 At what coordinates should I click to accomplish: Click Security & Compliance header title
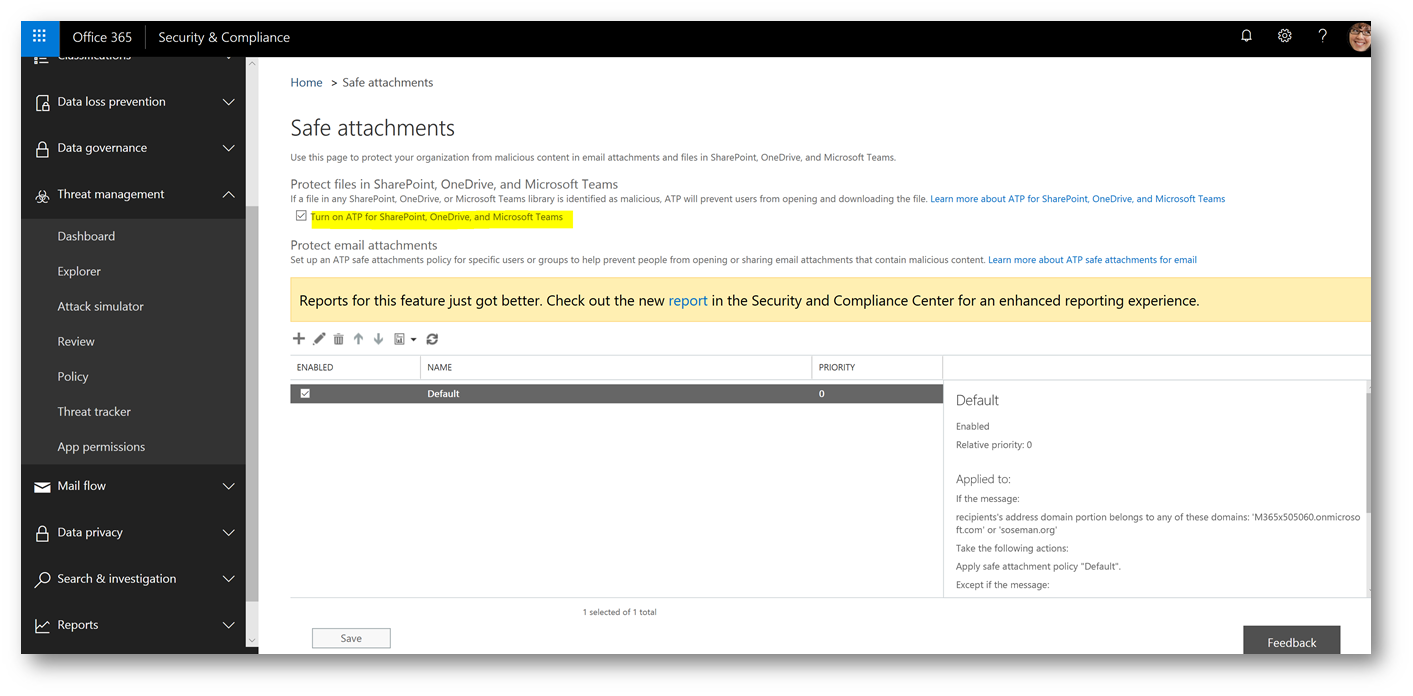(x=224, y=37)
